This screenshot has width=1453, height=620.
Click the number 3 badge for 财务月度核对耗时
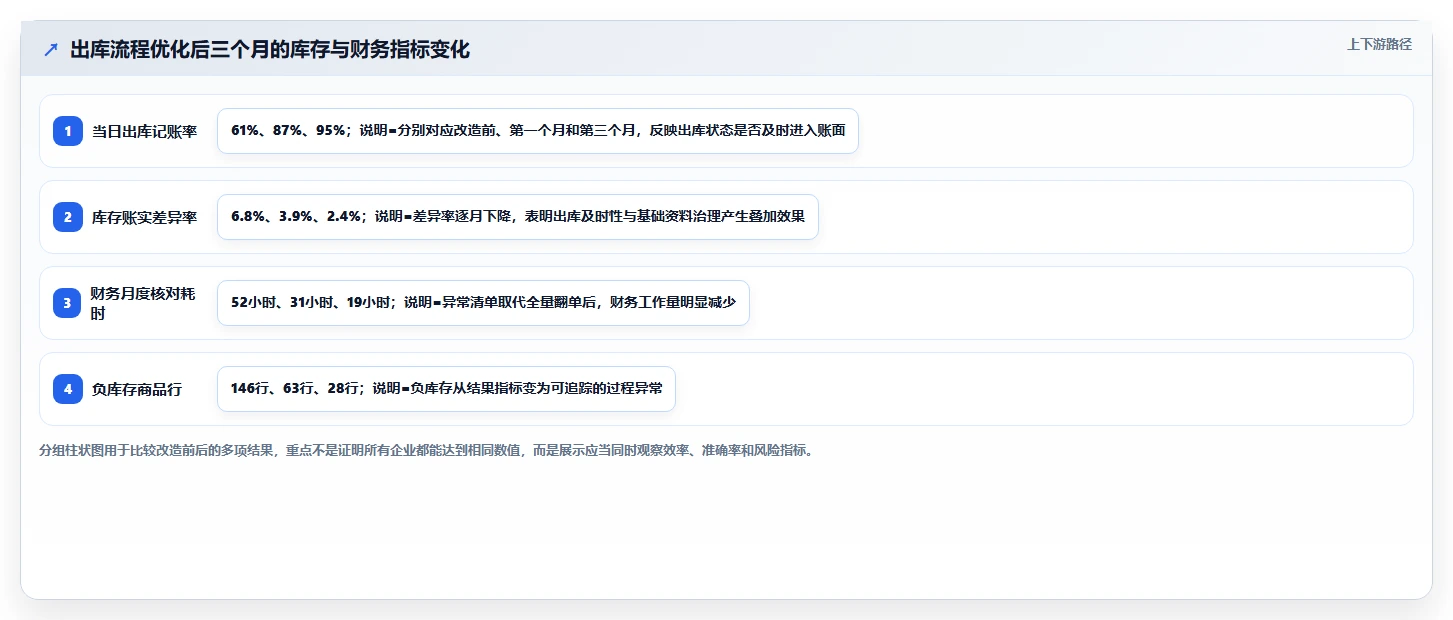[68, 303]
